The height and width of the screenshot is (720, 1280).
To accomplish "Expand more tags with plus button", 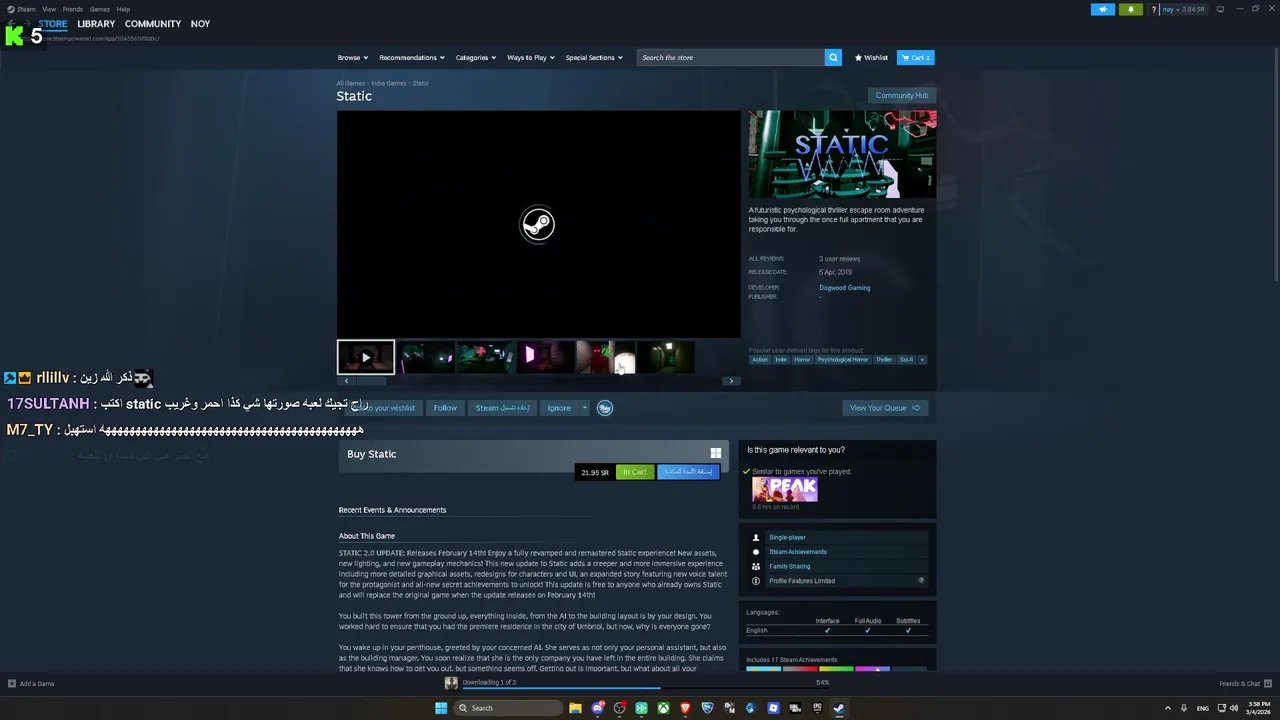I will (x=922, y=360).
